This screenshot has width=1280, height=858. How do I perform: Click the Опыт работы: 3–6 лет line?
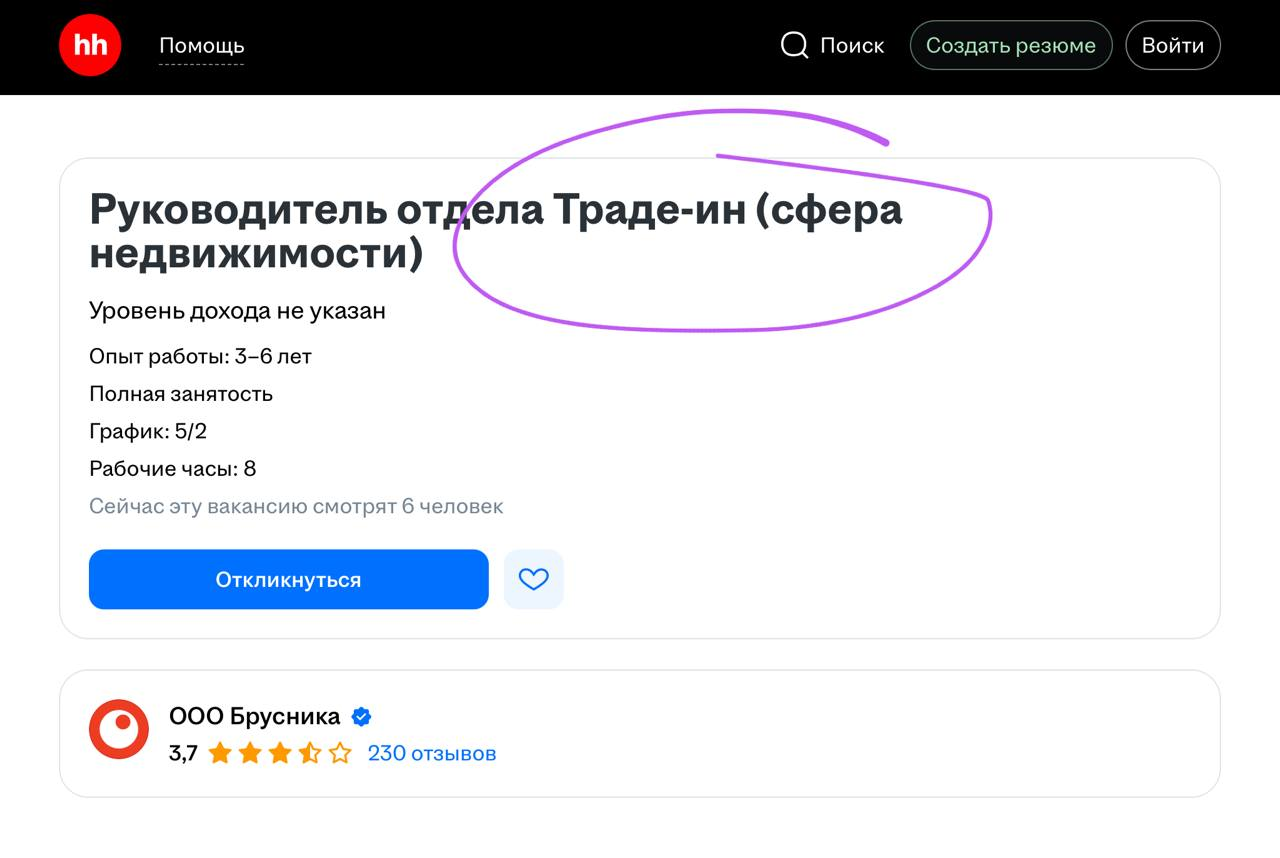coord(200,357)
